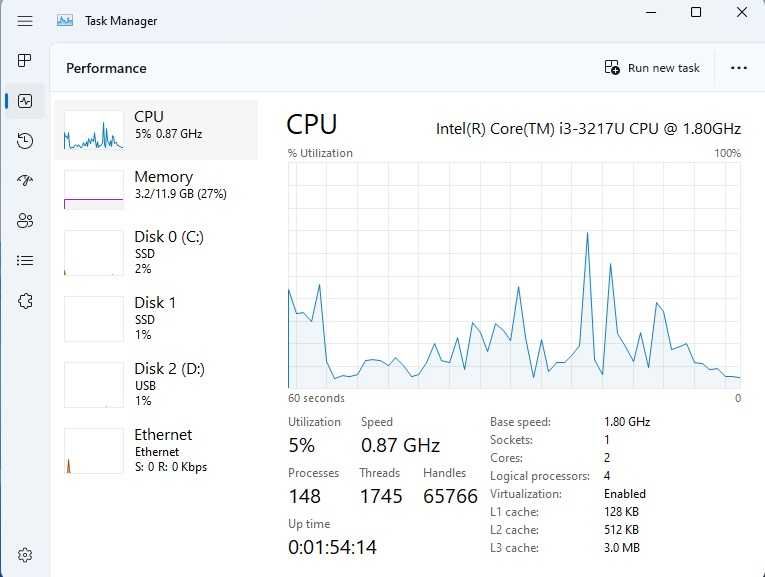Open the App history page icon
Image resolution: width=765 pixels, height=577 pixels.
point(25,141)
